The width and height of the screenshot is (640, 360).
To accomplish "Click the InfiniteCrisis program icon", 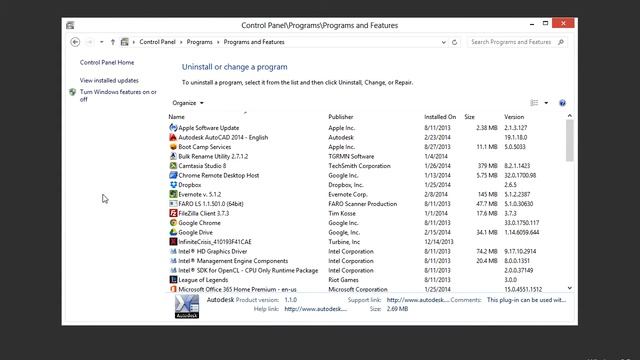I will [x=173, y=242].
